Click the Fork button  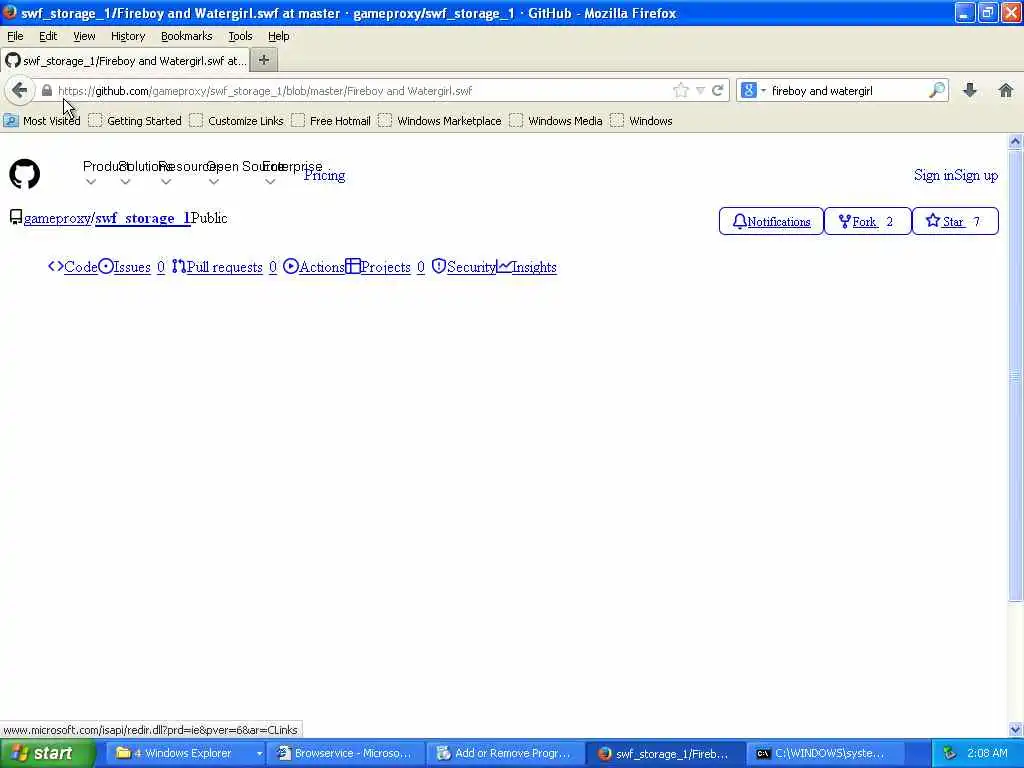point(867,221)
